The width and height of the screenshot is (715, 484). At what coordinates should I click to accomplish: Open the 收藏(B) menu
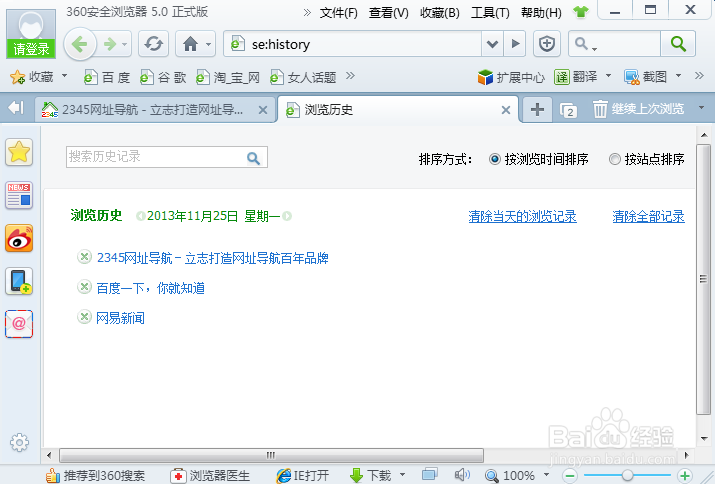tap(440, 13)
